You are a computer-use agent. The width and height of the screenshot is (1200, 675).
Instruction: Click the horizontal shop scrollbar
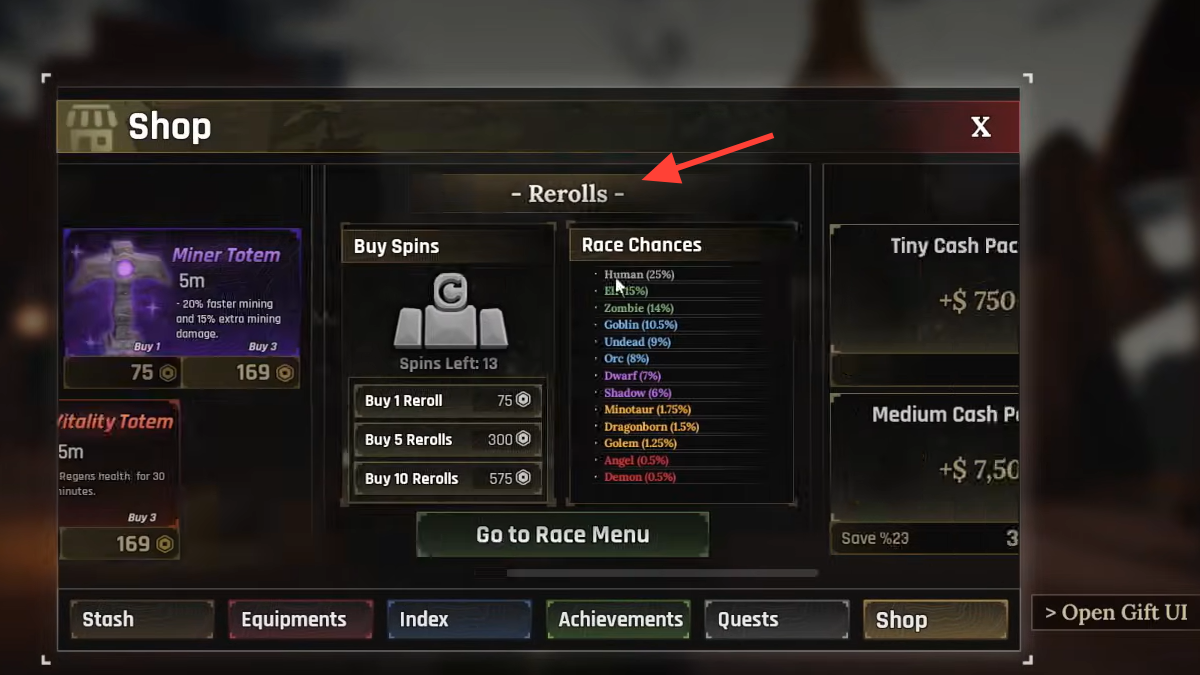[663, 573]
